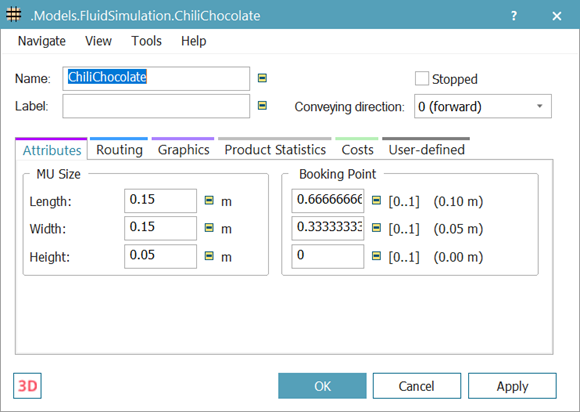Open the Tools menu
Image resolution: width=580 pixels, height=412 pixels.
(146, 41)
